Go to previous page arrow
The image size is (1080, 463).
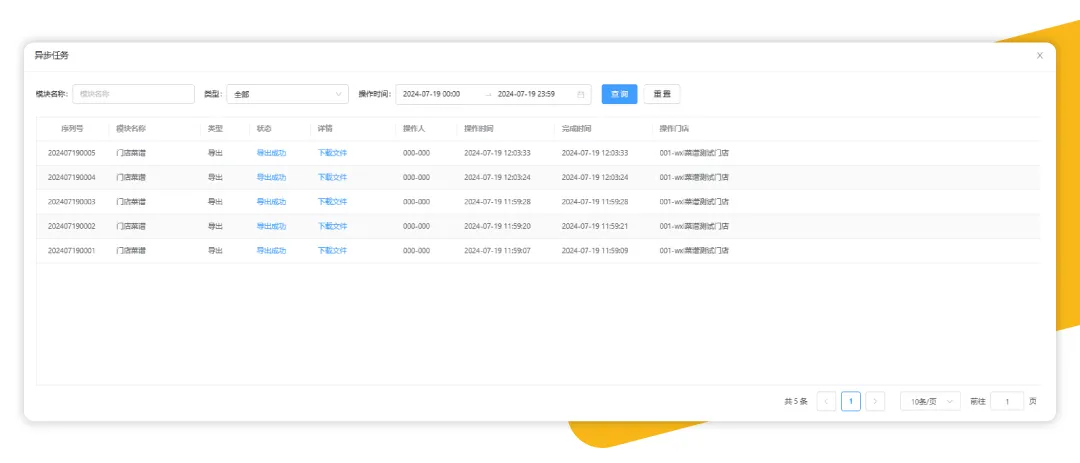point(826,401)
